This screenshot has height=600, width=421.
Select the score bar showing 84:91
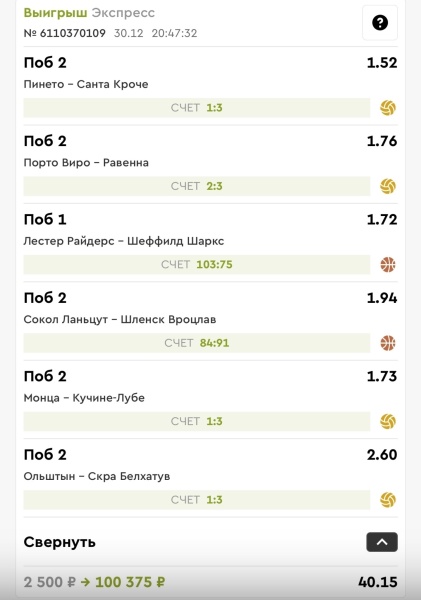pyautogui.click(x=197, y=343)
